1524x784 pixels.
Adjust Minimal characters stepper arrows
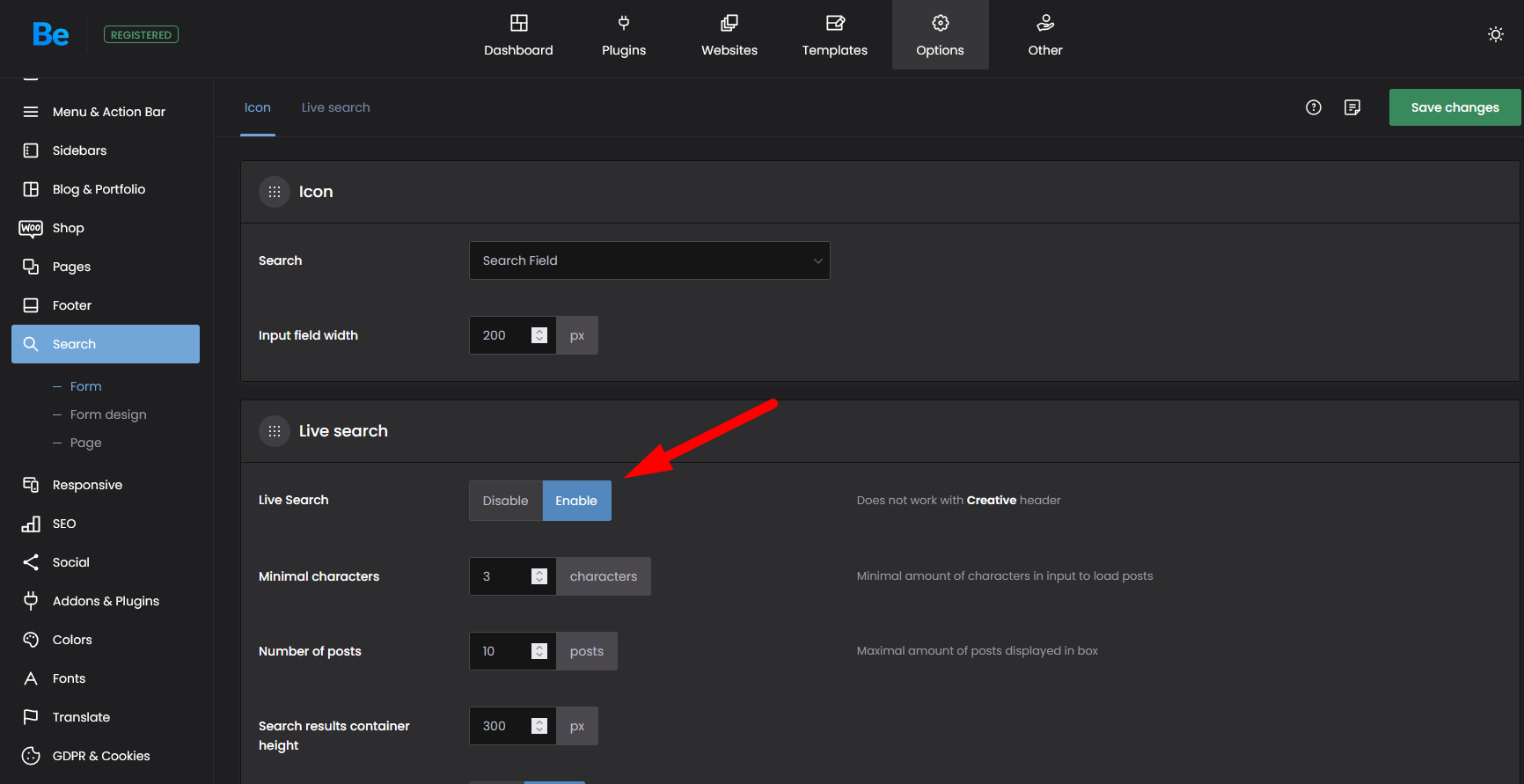coord(539,576)
